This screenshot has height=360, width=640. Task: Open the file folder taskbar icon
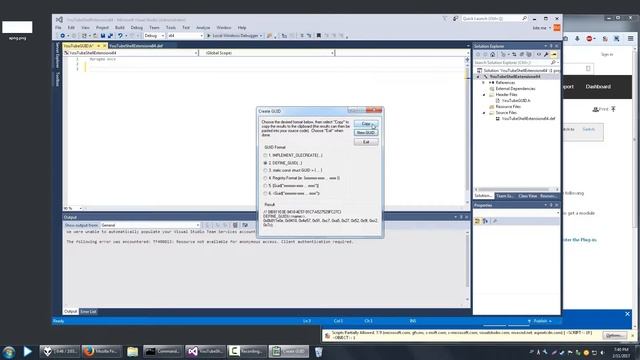point(132,351)
